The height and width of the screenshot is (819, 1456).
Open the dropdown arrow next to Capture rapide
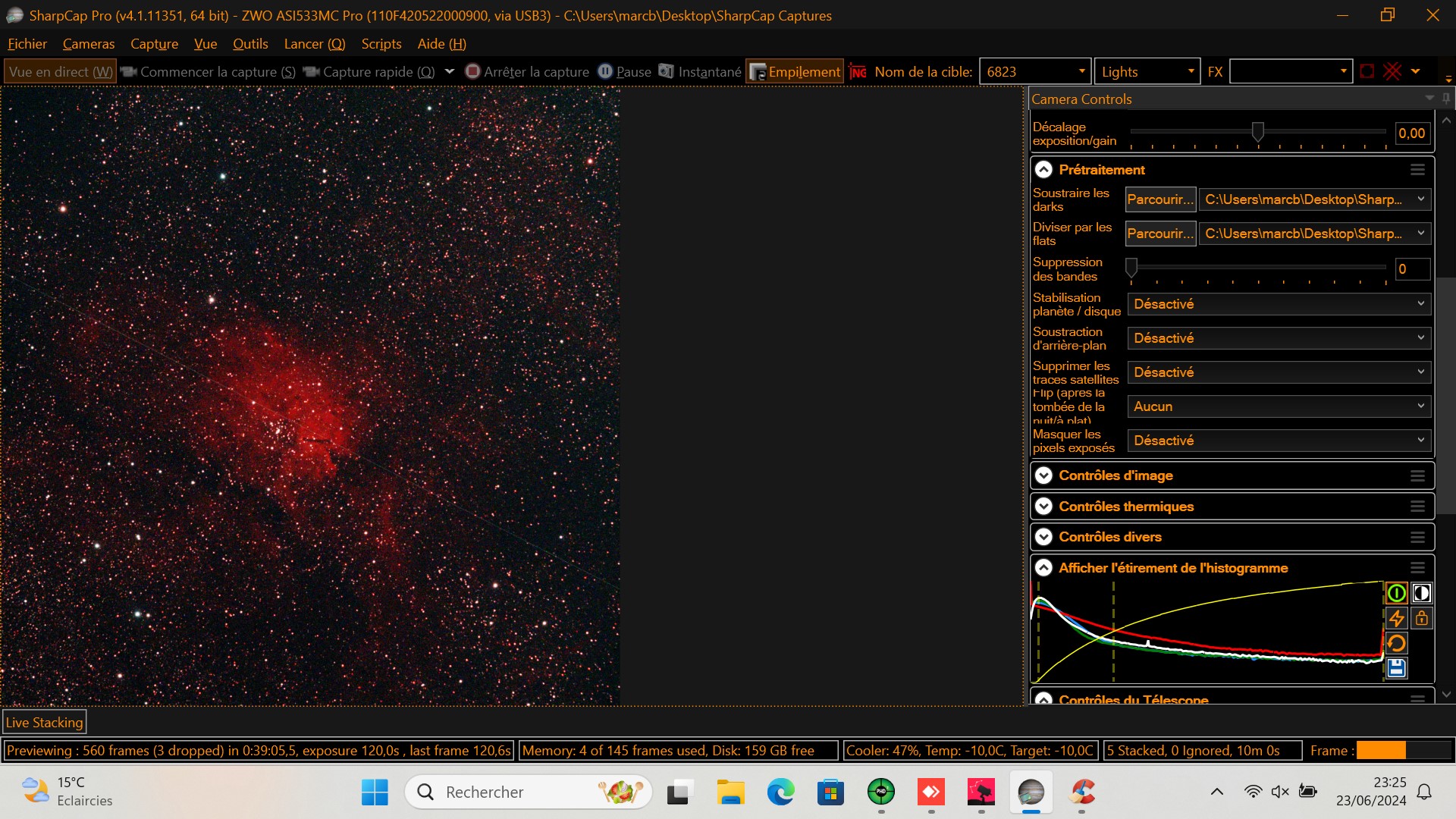tap(449, 71)
